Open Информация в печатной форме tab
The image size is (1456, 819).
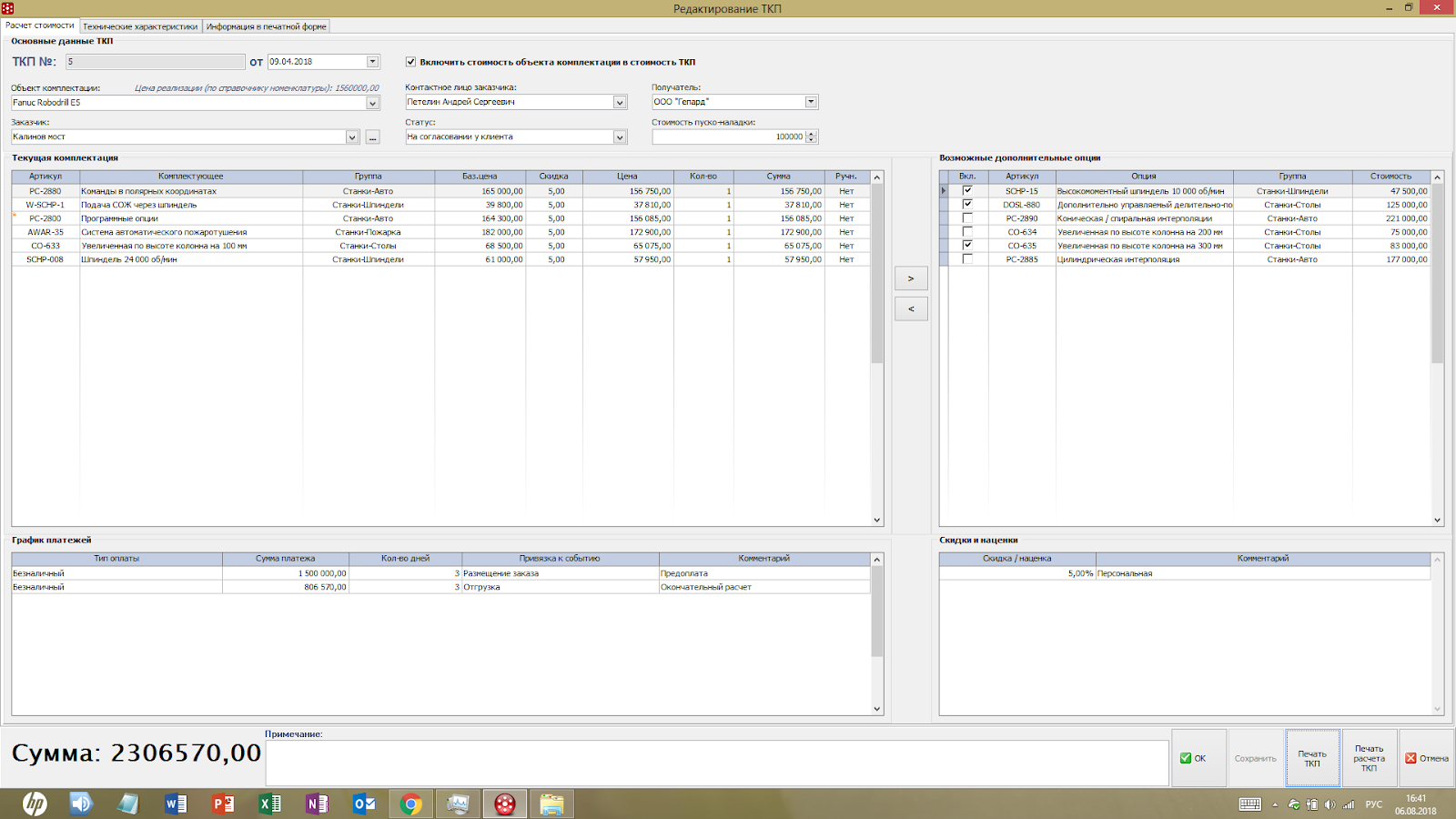point(266,26)
